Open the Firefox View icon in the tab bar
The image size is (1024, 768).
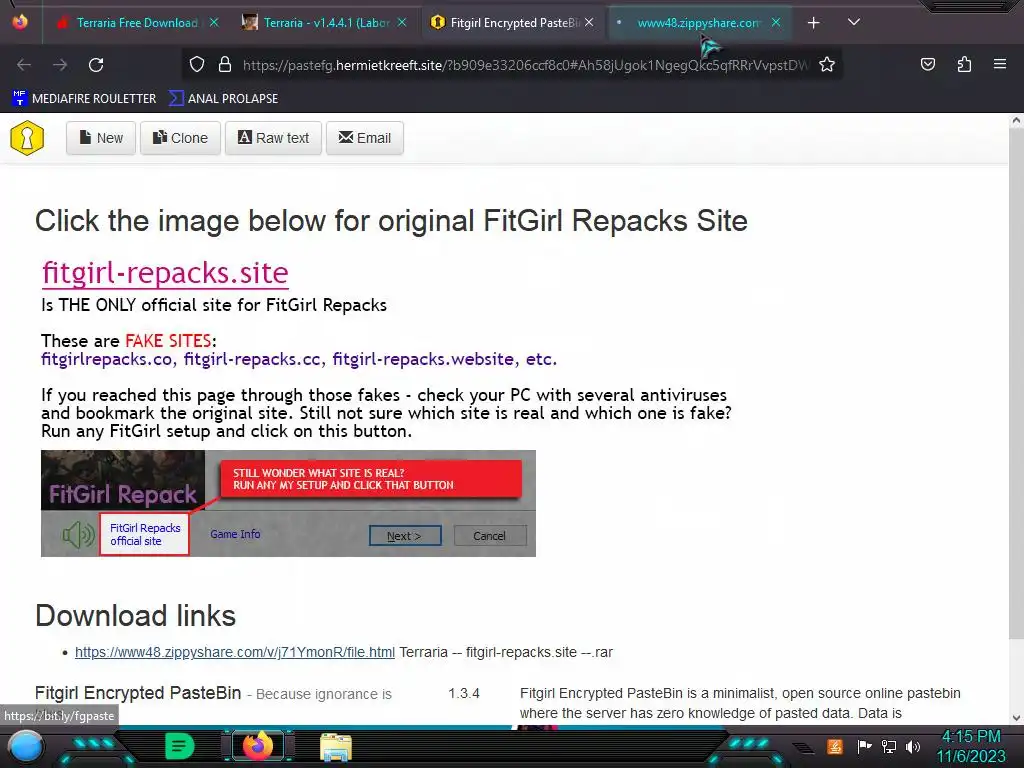point(20,22)
